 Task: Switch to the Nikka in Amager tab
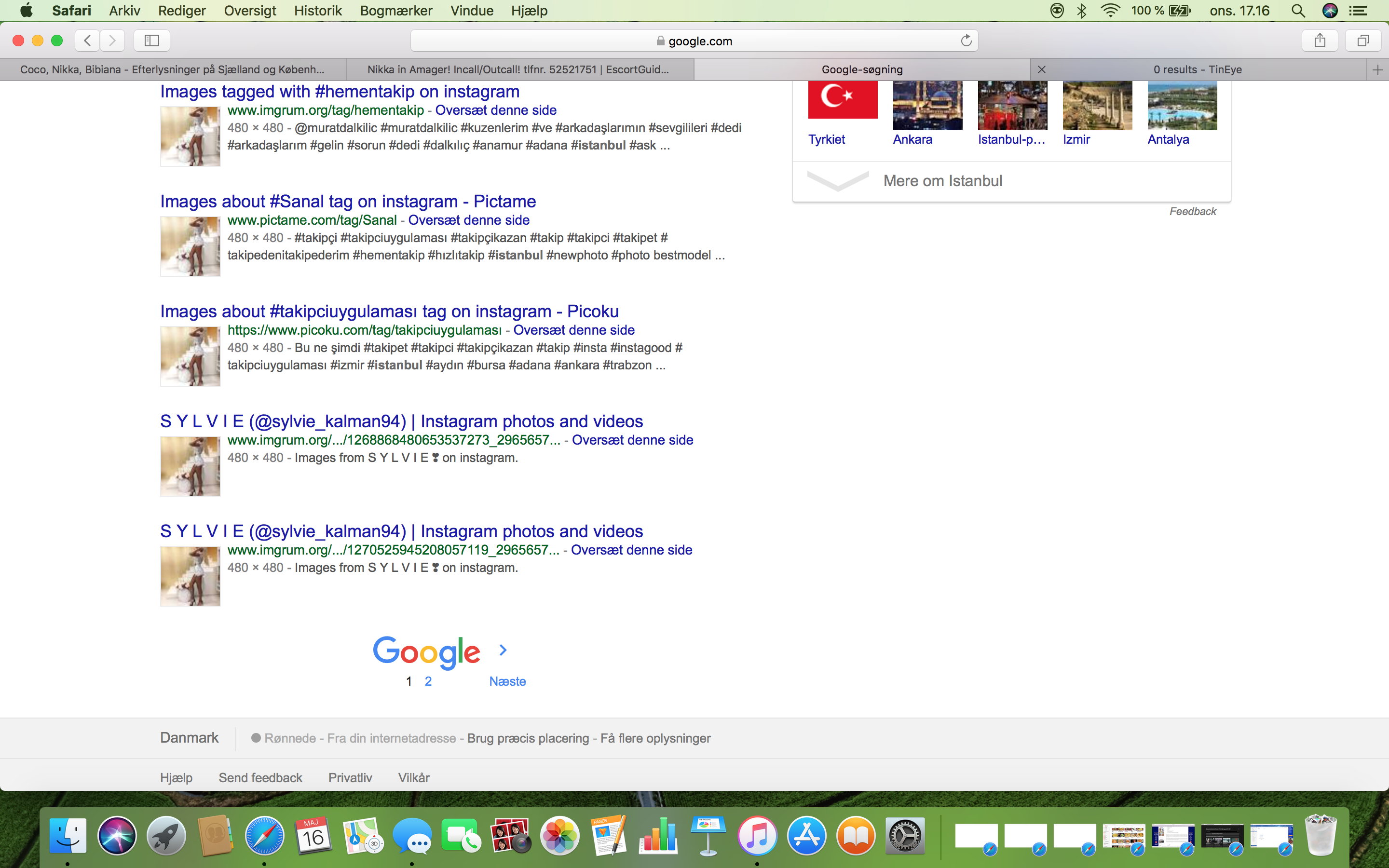(x=520, y=69)
